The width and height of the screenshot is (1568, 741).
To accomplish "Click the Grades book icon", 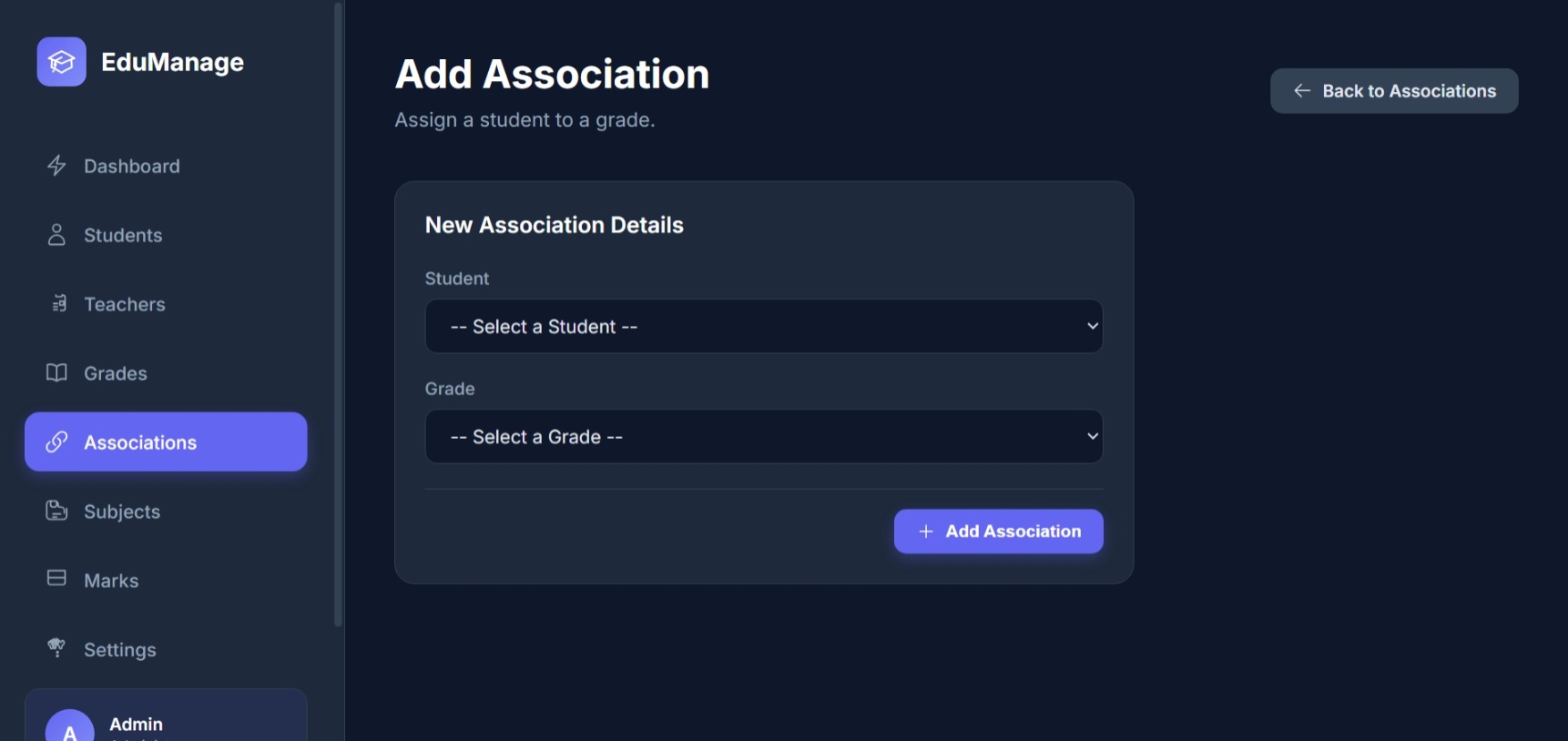I will pyautogui.click(x=56, y=373).
